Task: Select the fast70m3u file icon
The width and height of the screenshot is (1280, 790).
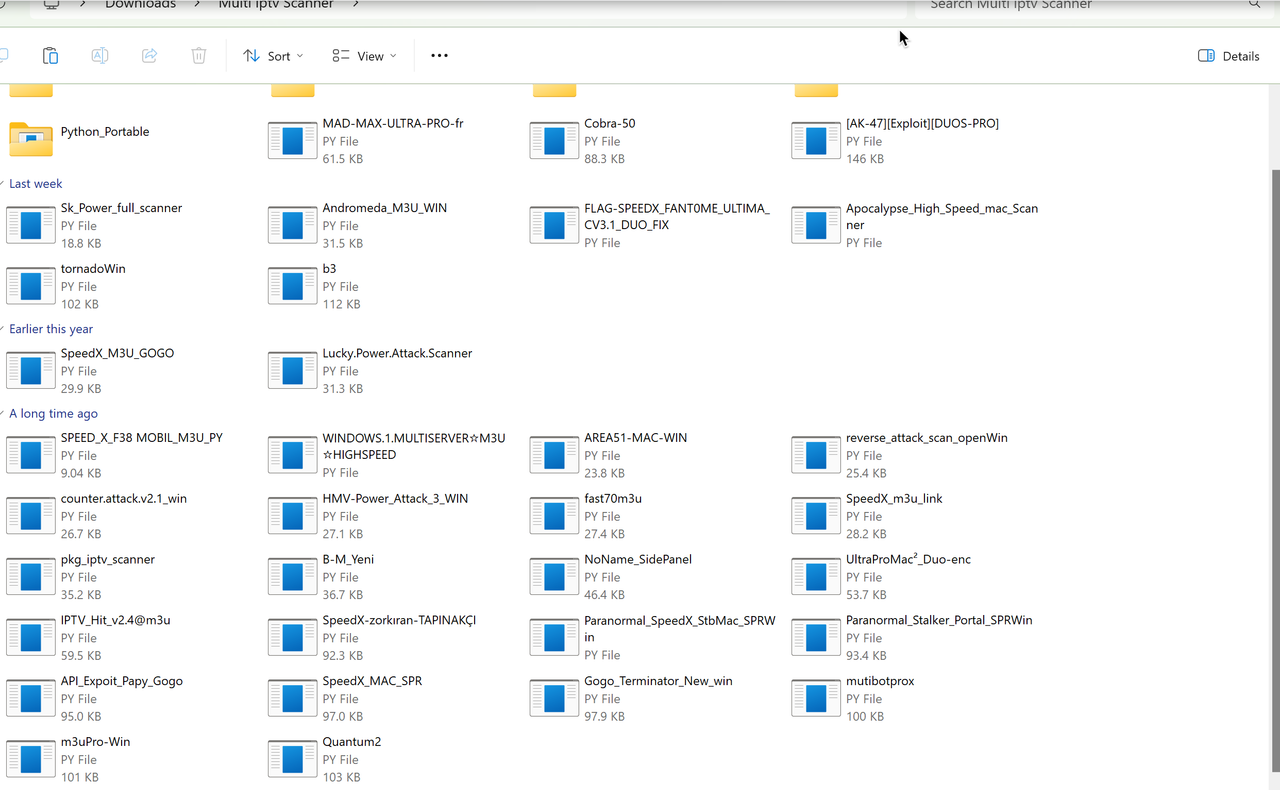Action: pyautogui.click(x=555, y=516)
